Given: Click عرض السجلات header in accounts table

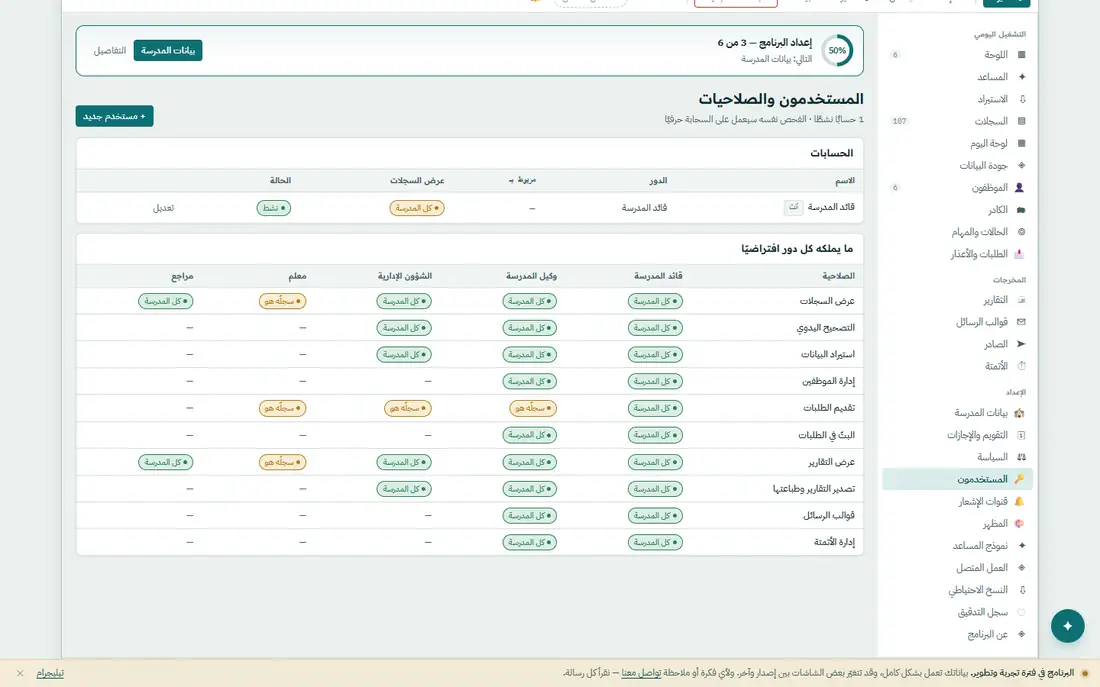Looking at the screenshot, I should coord(417,180).
